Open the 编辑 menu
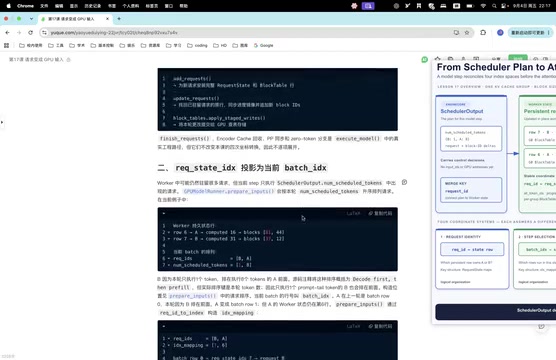The height and width of the screenshot is (360, 556). pos(59,6)
